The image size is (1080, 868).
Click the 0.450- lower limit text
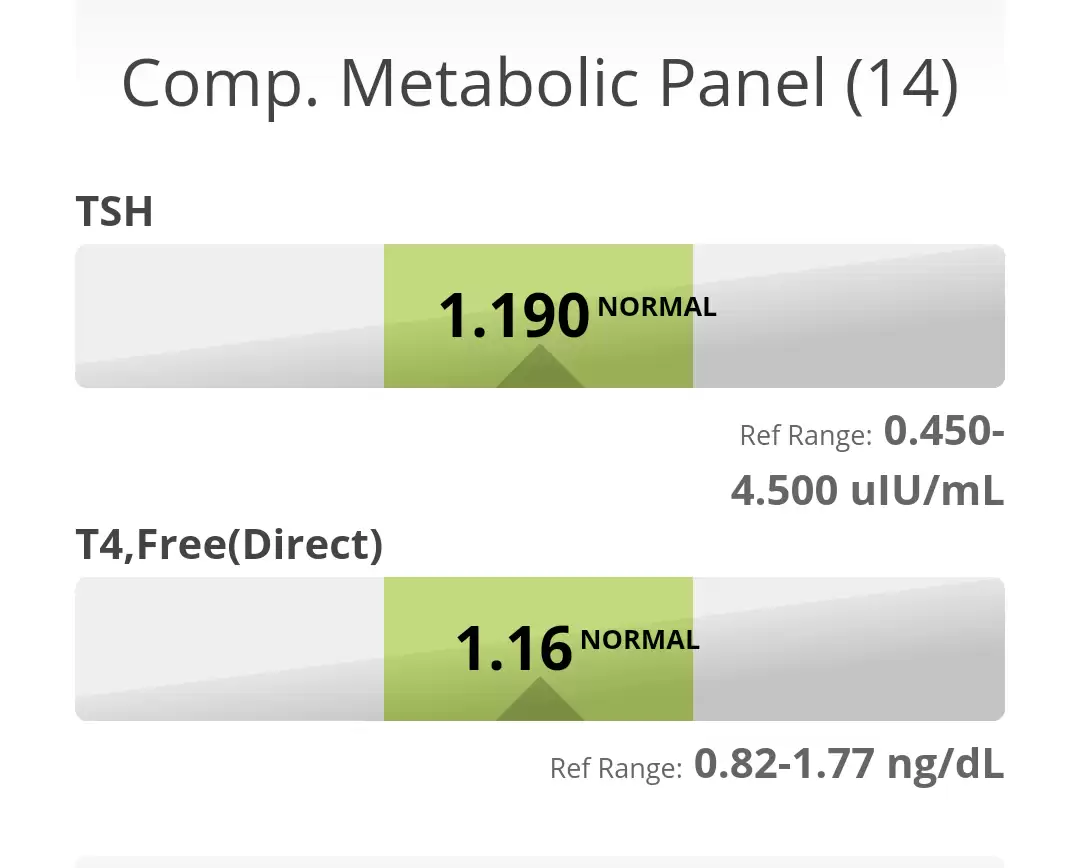pos(944,432)
